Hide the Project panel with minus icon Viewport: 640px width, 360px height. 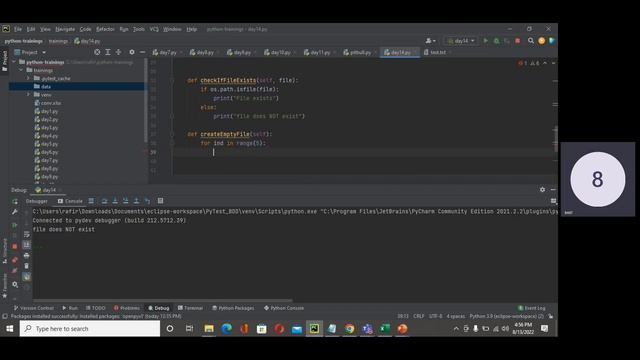142,52
